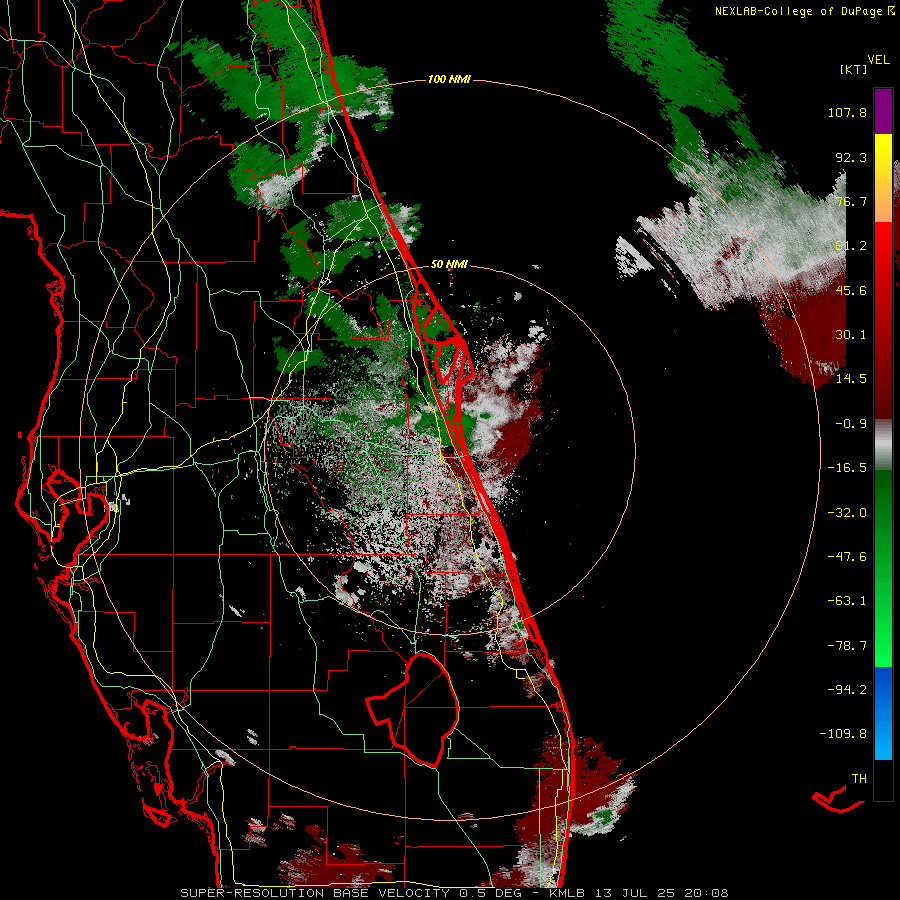Viewport: 900px width, 900px height.
Task: Click the -63.1 value on velocity scale
Action: [847, 601]
